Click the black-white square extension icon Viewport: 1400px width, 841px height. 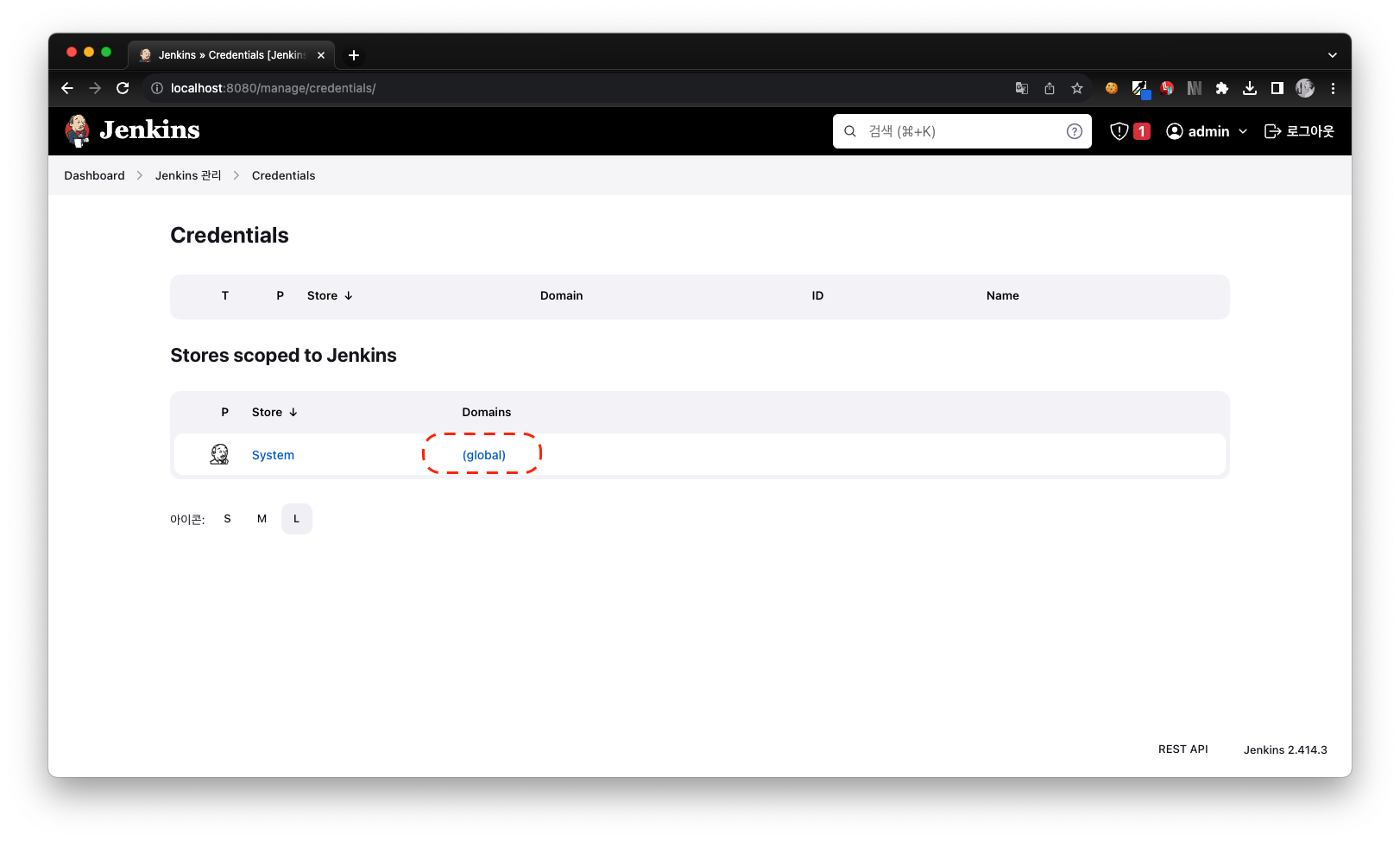[1139, 88]
